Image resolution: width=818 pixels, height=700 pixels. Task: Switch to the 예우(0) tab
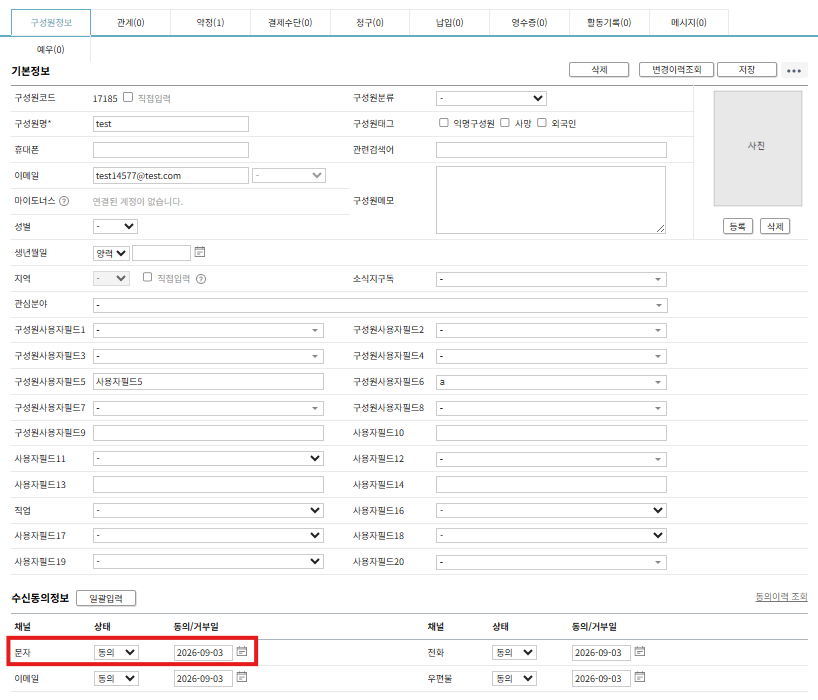pyautogui.click(x=51, y=50)
